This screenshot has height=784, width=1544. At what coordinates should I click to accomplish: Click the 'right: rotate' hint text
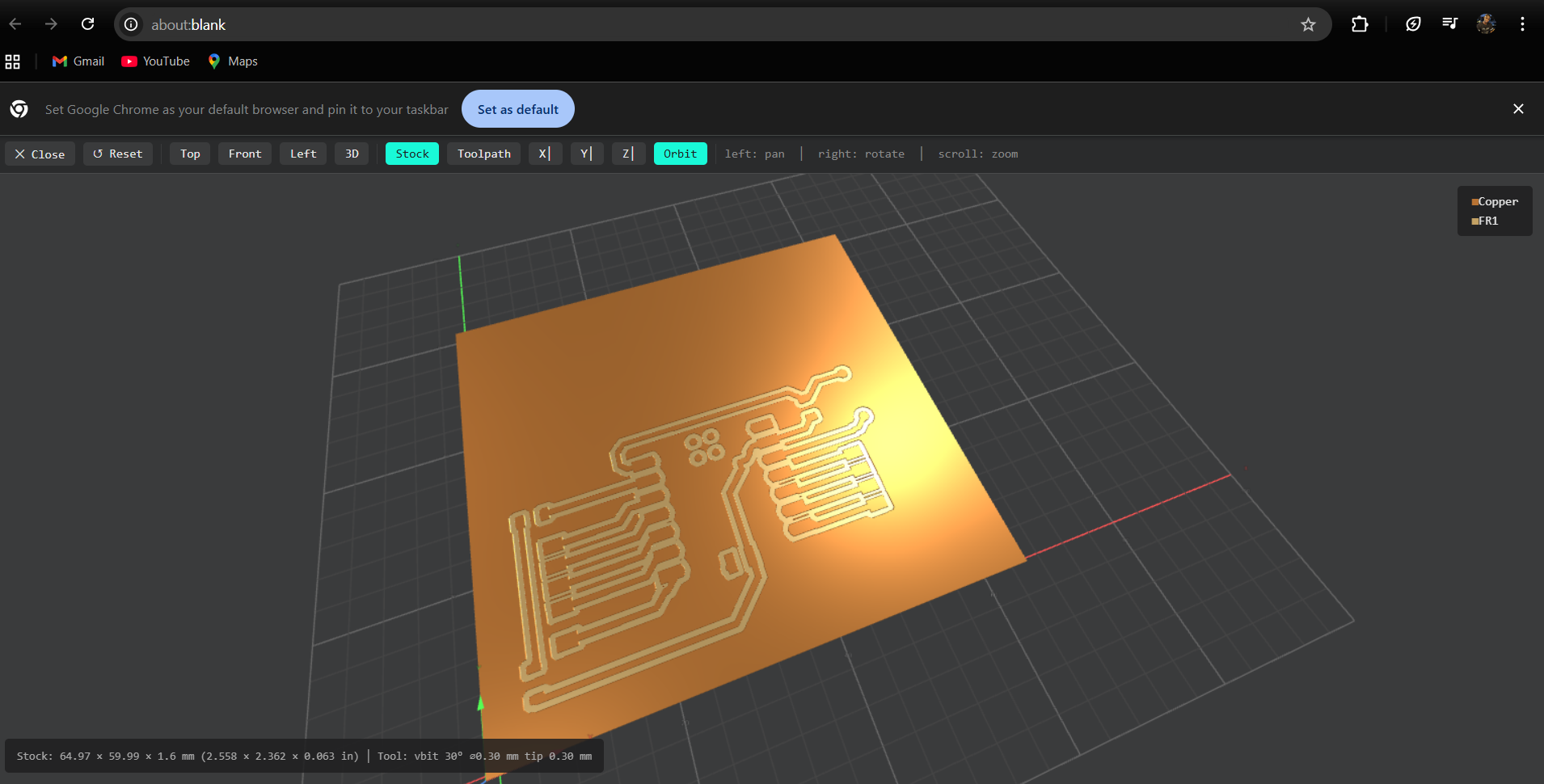(861, 154)
